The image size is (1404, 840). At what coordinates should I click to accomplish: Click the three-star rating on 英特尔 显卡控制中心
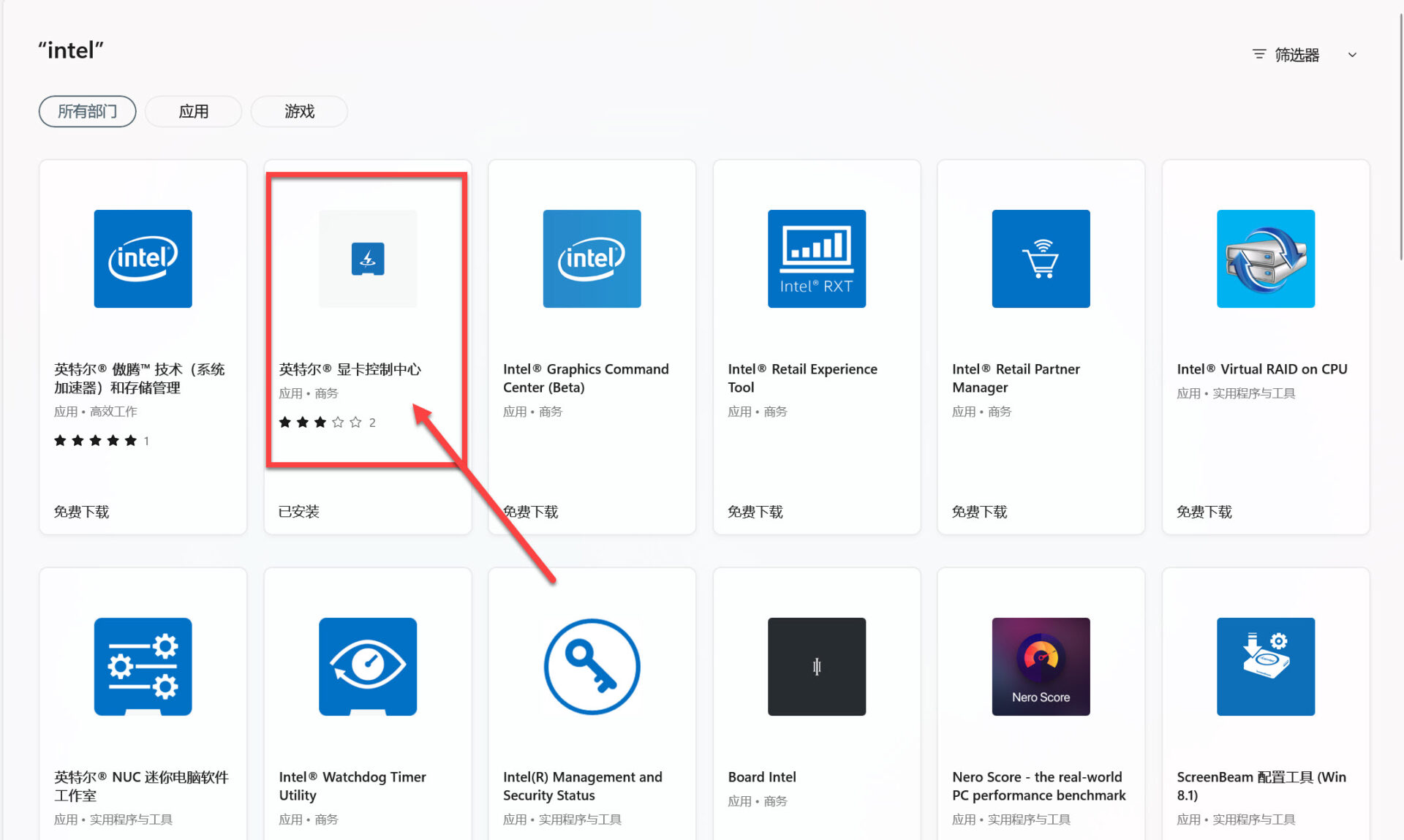tap(320, 422)
